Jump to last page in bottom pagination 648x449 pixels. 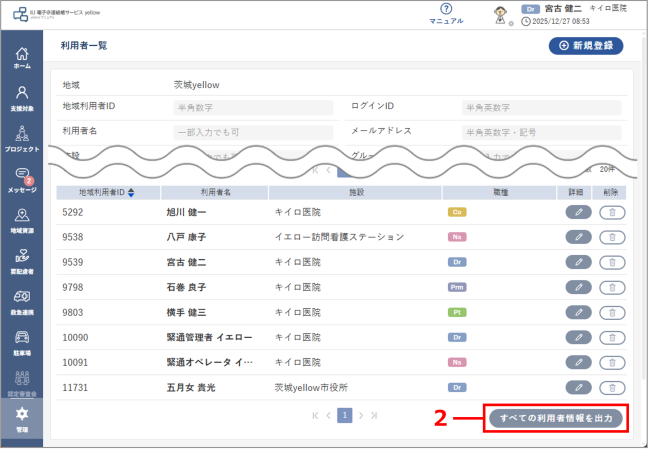click(x=374, y=414)
